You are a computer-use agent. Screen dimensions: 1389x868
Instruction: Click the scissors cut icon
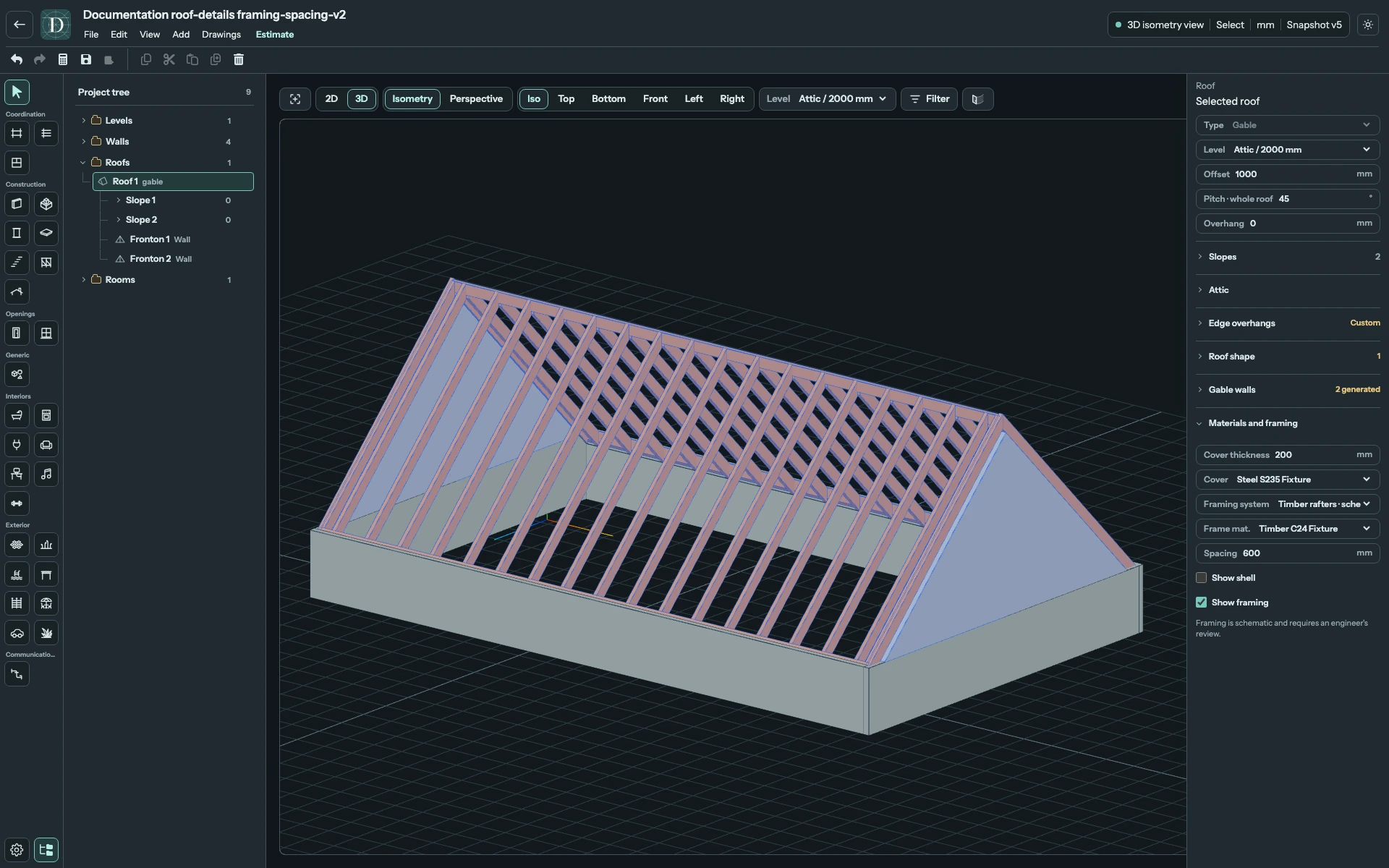(169, 59)
